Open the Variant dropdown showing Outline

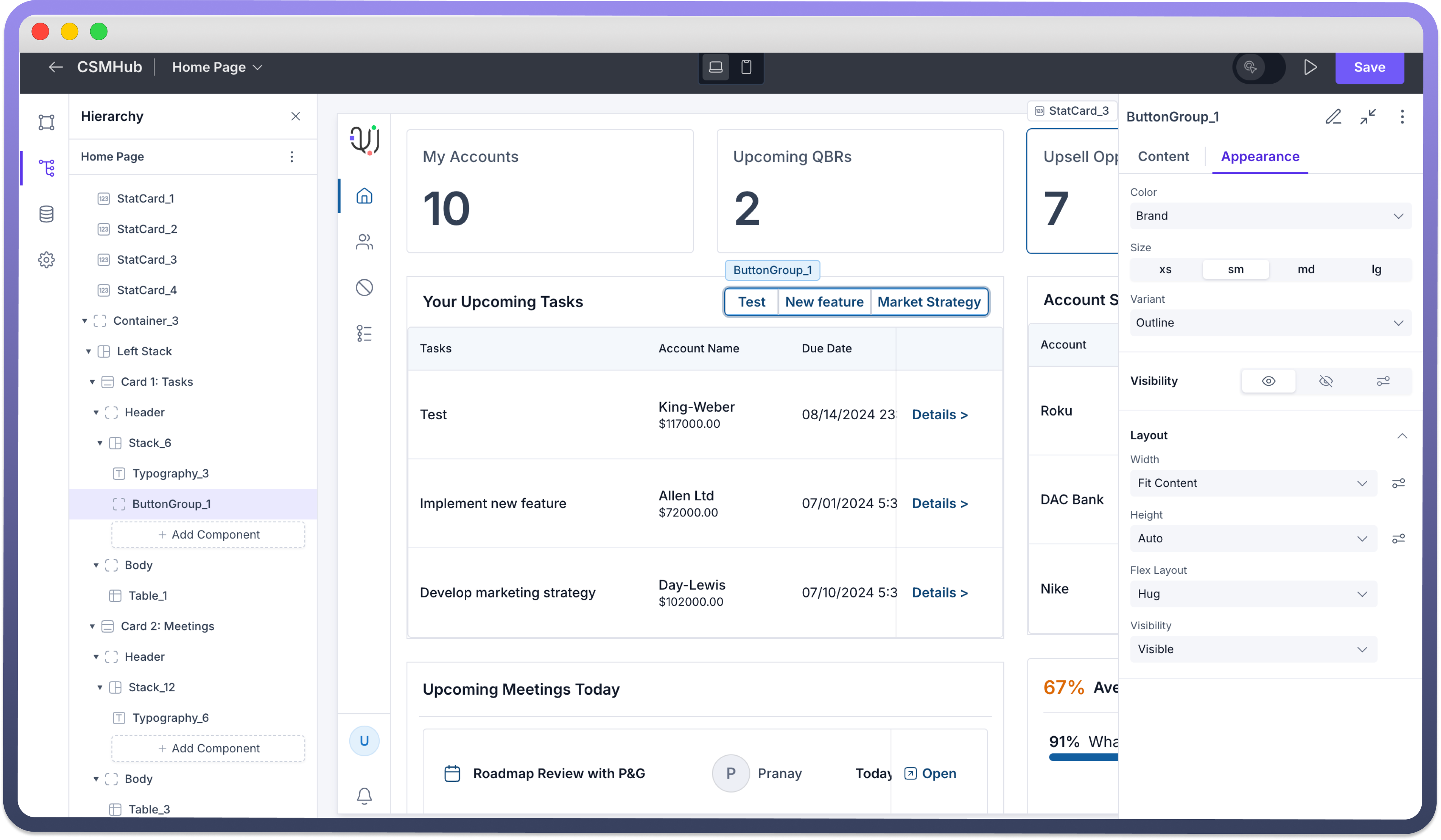point(1270,323)
